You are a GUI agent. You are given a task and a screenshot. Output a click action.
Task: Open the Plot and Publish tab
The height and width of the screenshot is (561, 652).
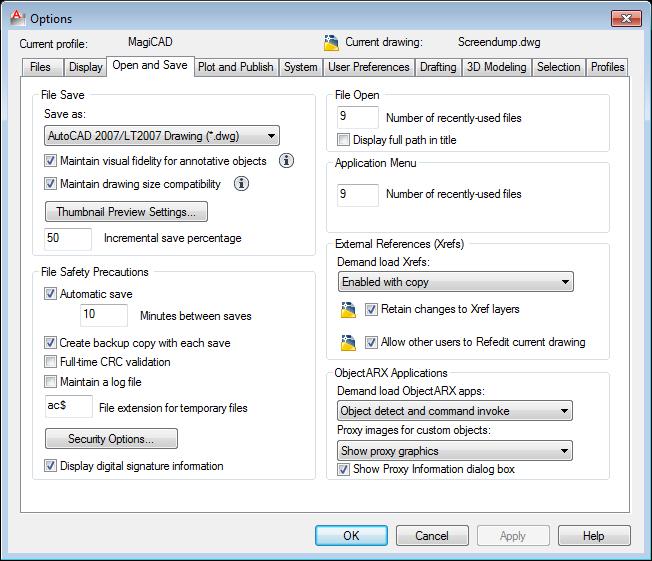click(236, 67)
